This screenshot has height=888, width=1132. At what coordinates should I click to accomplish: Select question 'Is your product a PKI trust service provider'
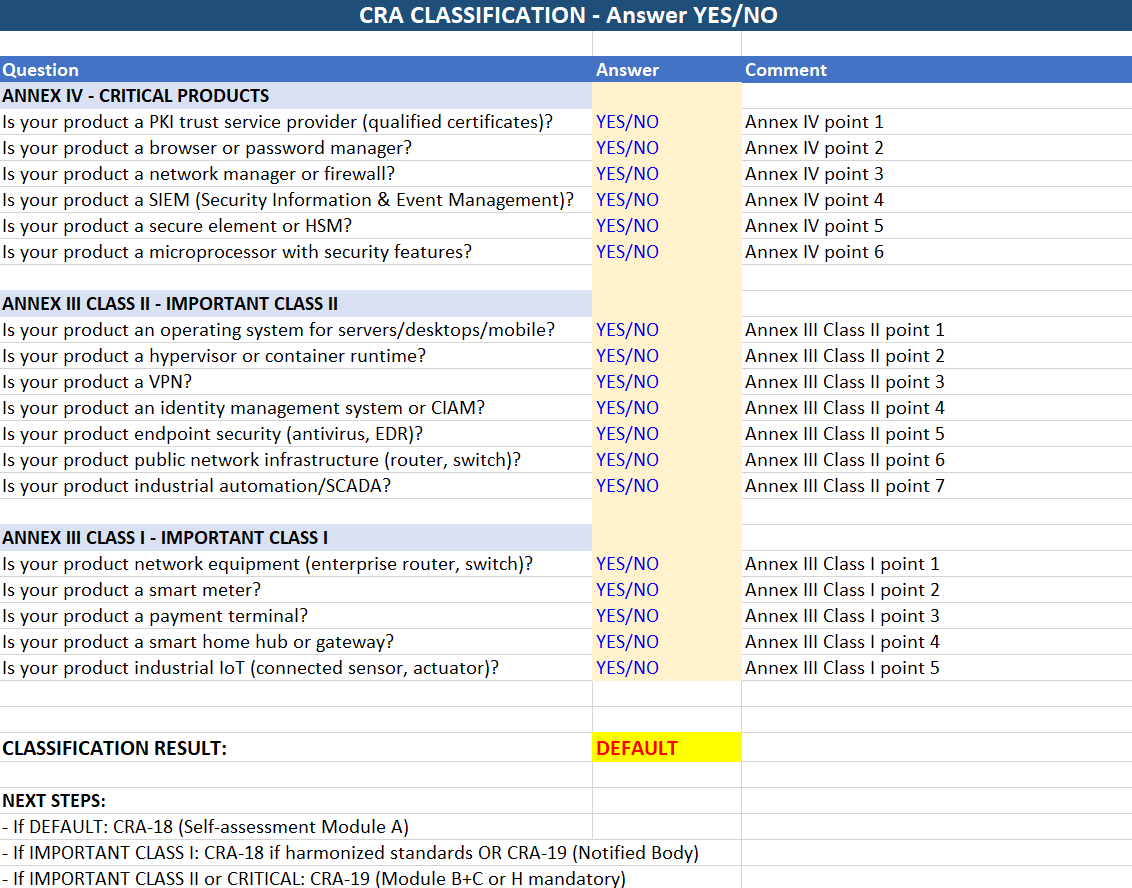point(278,122)
